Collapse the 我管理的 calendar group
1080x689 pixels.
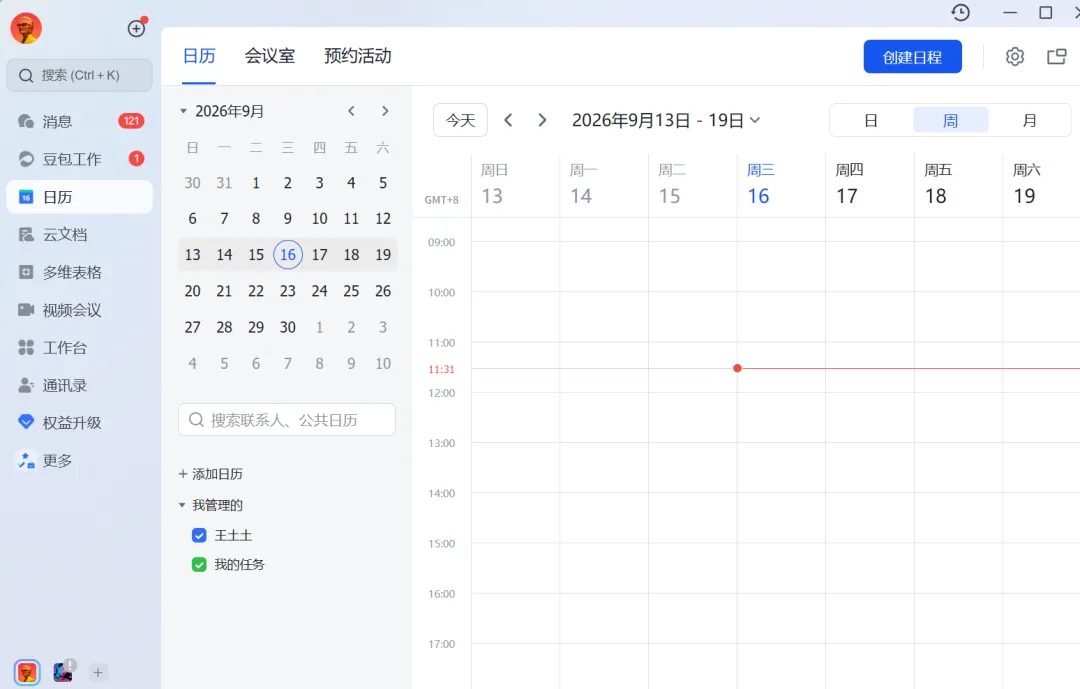pos(182,505)
